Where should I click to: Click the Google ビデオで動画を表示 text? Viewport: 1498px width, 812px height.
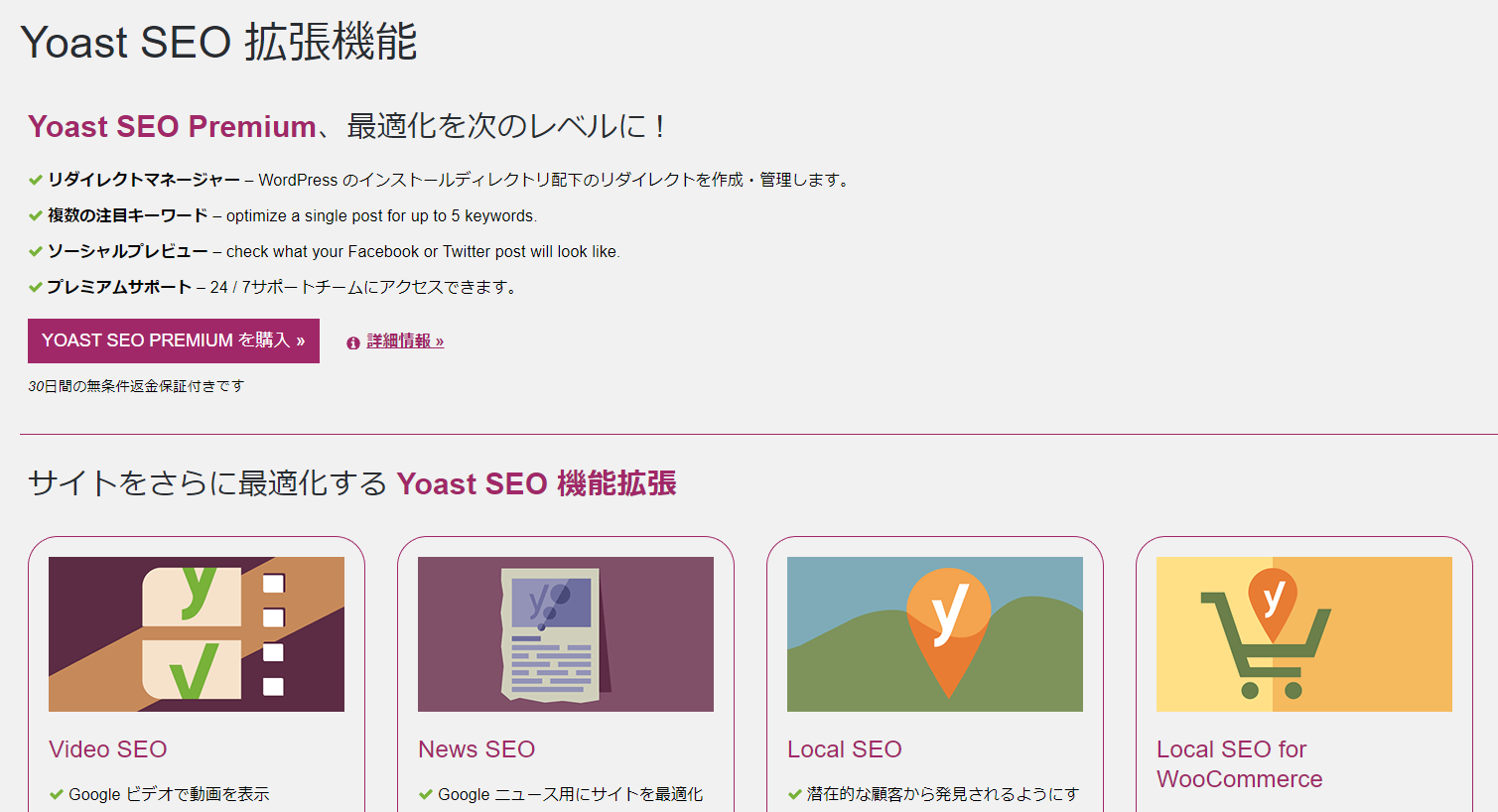click(169, 794)
